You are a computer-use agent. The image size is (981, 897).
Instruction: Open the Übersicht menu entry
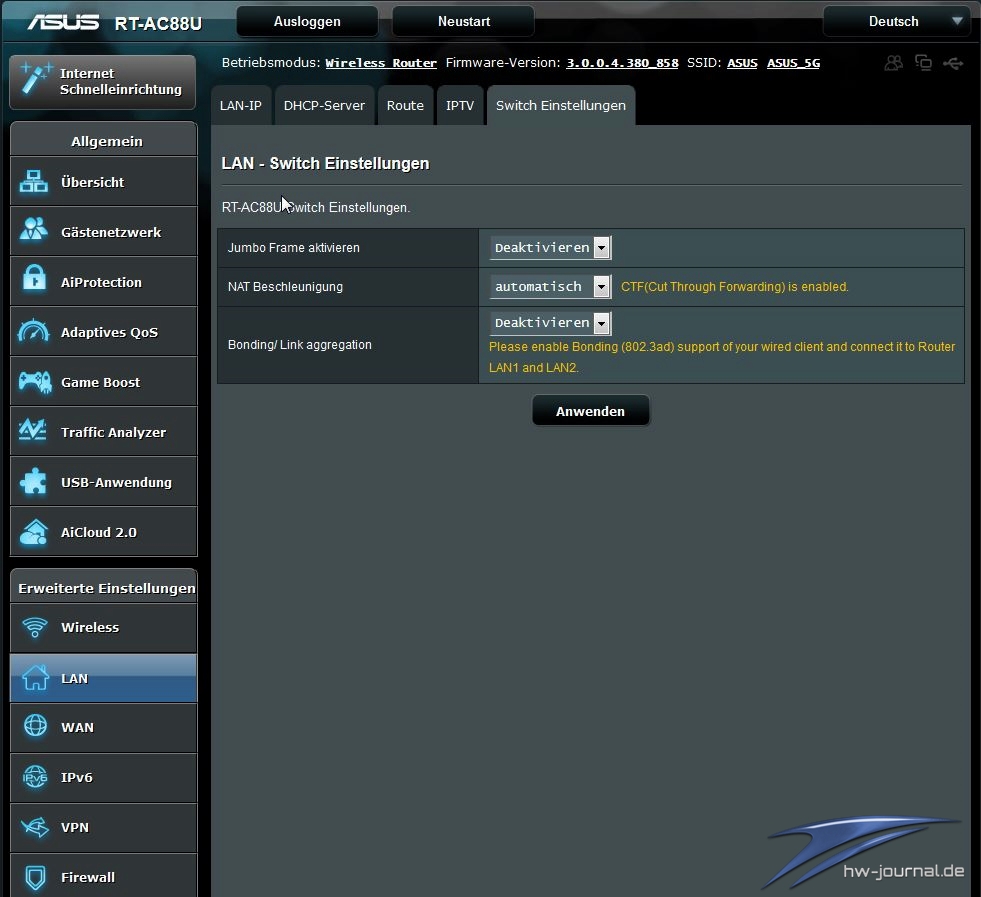point(104,181)
